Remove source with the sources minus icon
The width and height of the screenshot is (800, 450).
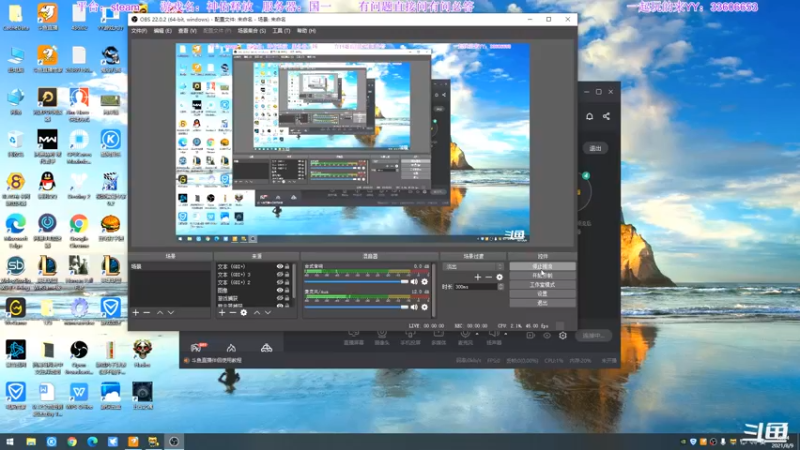(233, 312)
